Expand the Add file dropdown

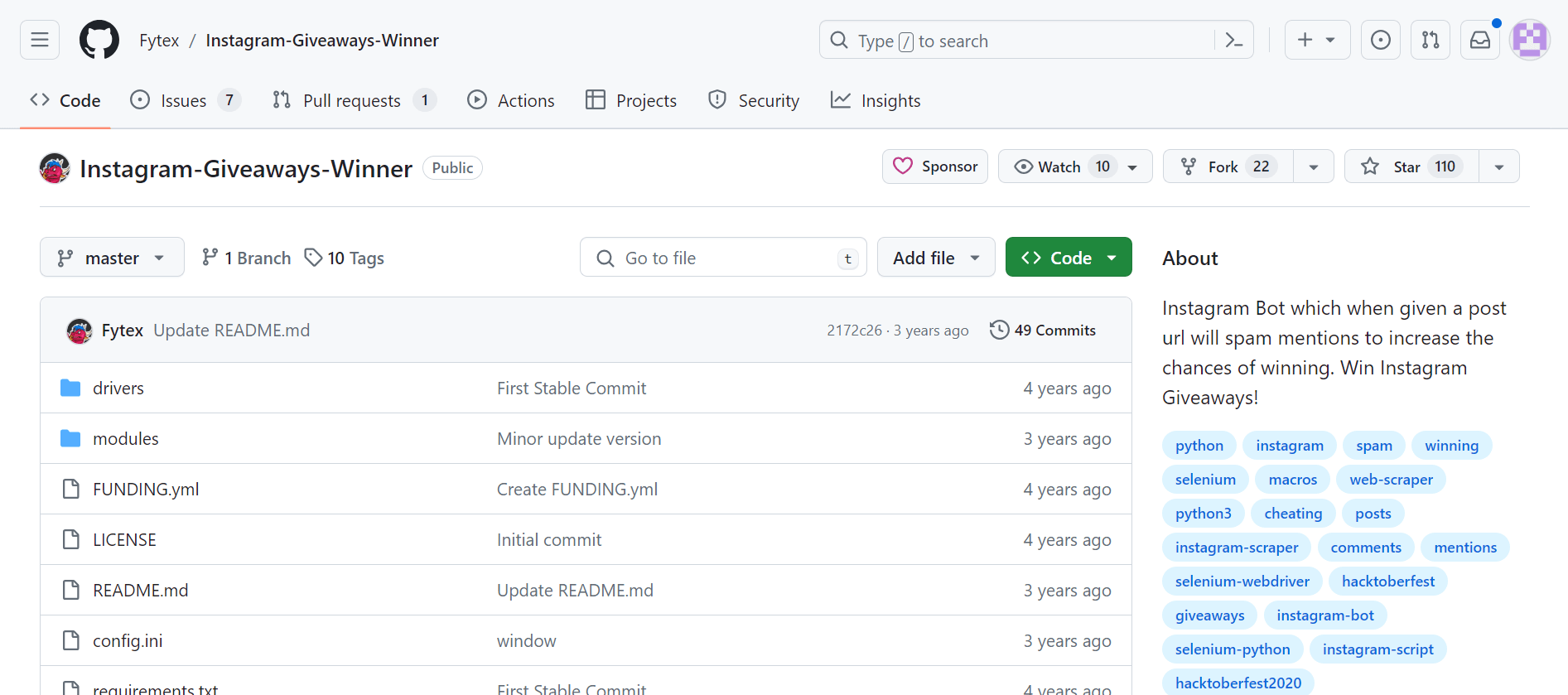click(x=936, y=258)
